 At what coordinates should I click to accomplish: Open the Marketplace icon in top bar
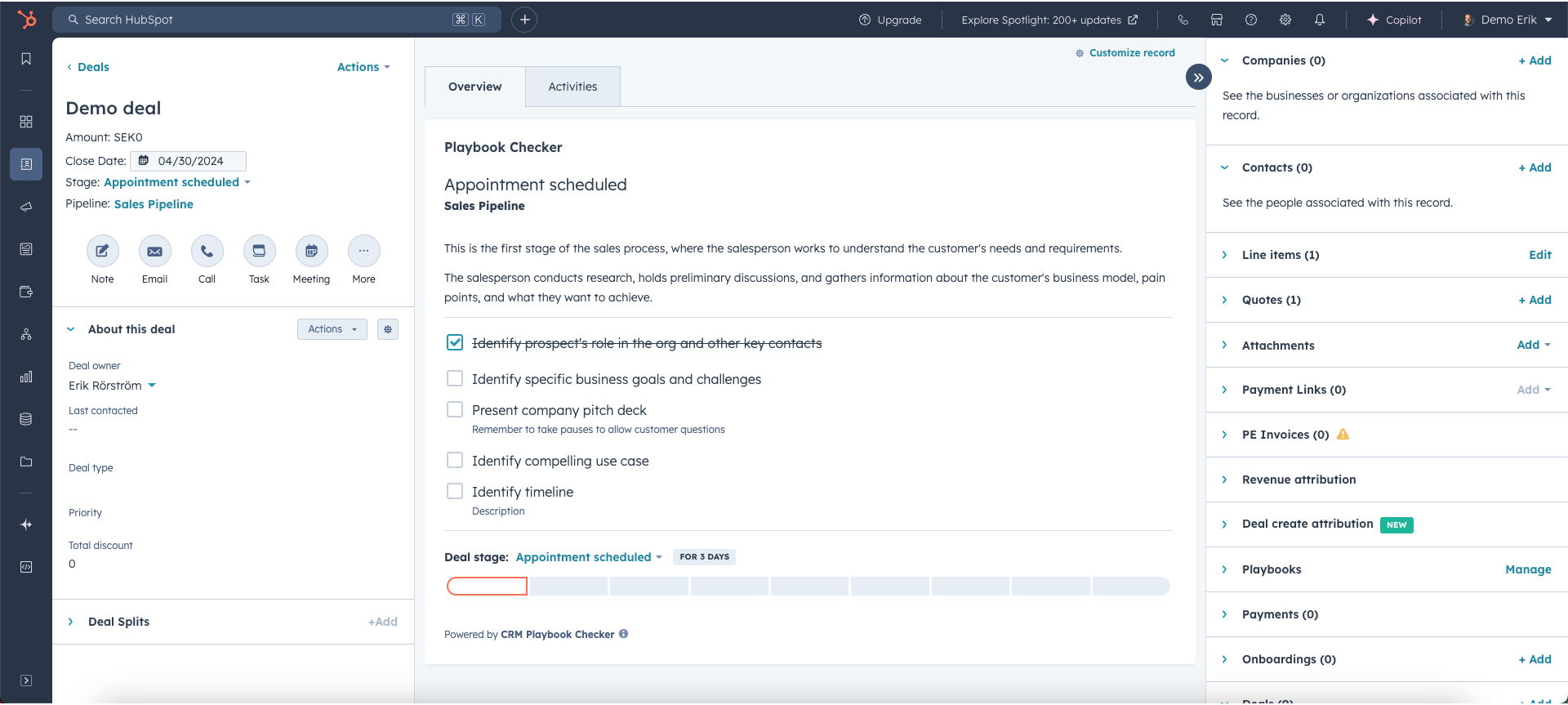click(x=1217, y=20)
